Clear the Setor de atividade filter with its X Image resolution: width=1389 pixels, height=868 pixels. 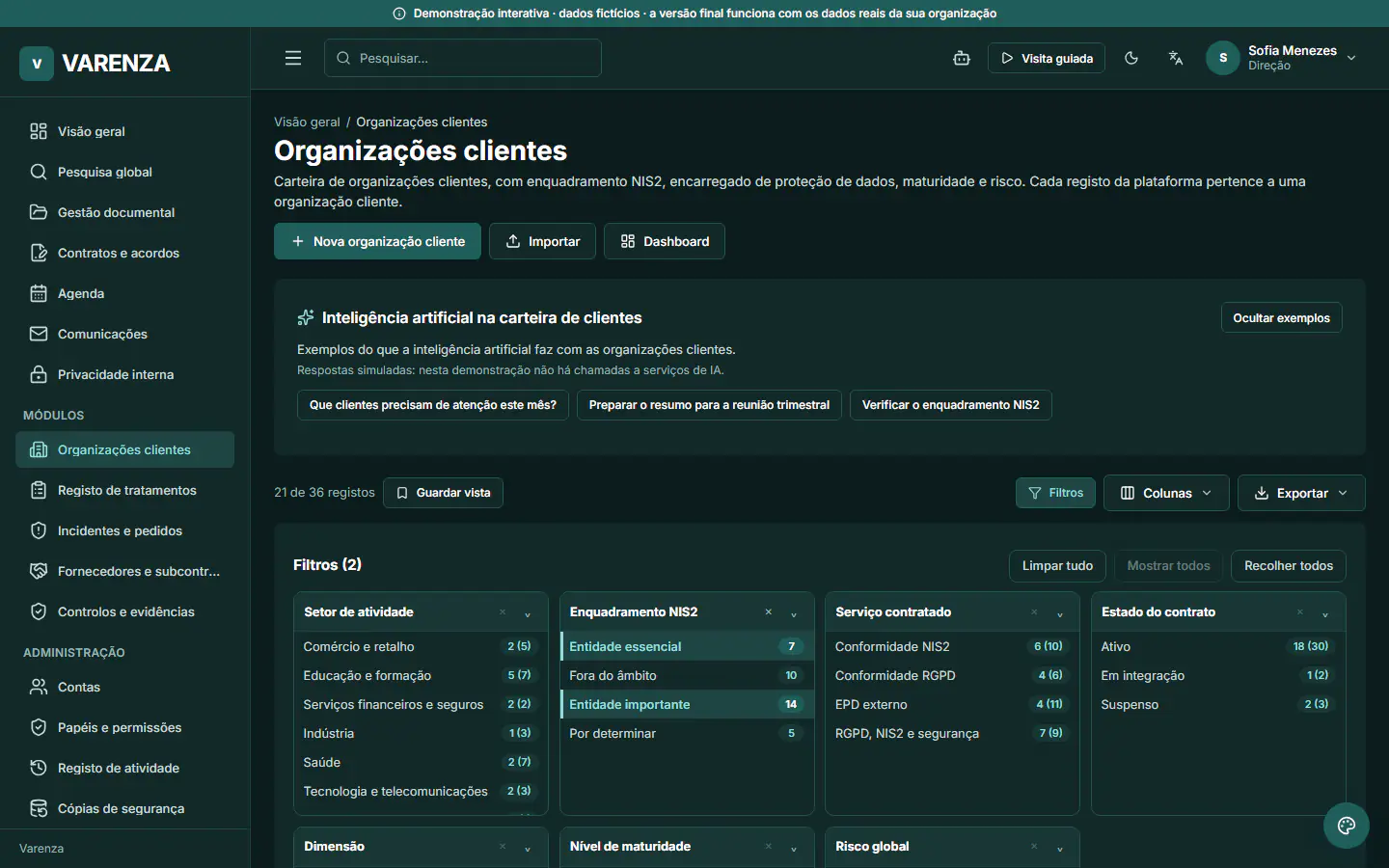503,612
